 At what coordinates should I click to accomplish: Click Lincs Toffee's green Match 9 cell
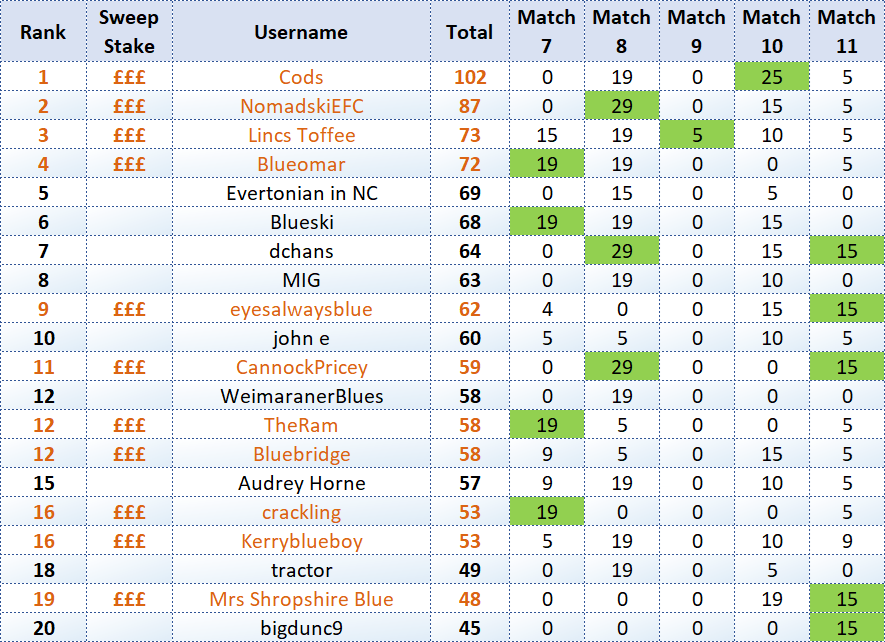tap(696, 135)
